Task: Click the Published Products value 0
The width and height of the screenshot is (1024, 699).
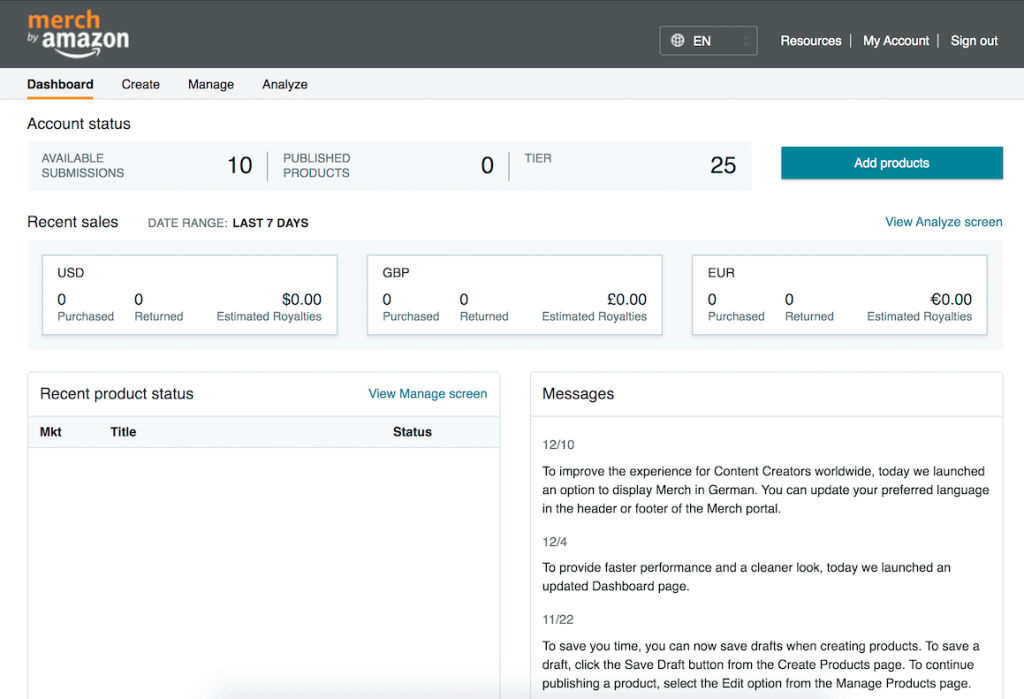Action: 487,165
